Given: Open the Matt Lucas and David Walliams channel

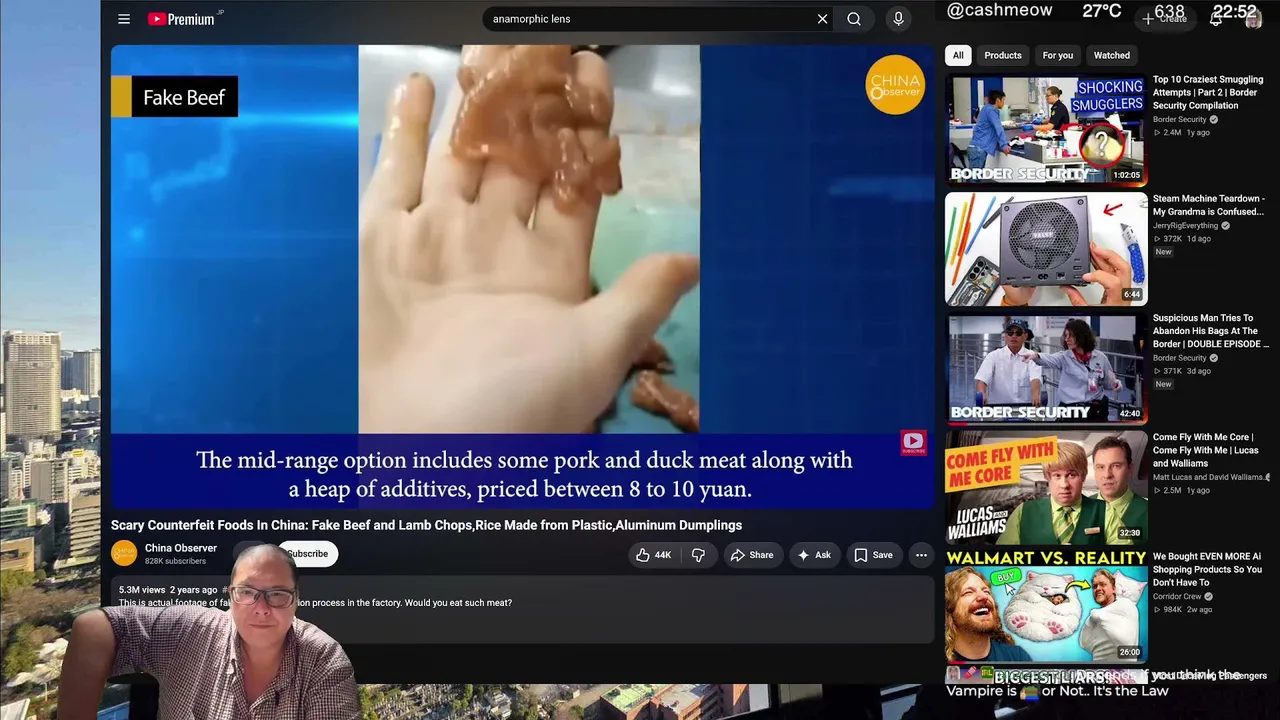Looking at the screenshot, I should (1208, 477).
